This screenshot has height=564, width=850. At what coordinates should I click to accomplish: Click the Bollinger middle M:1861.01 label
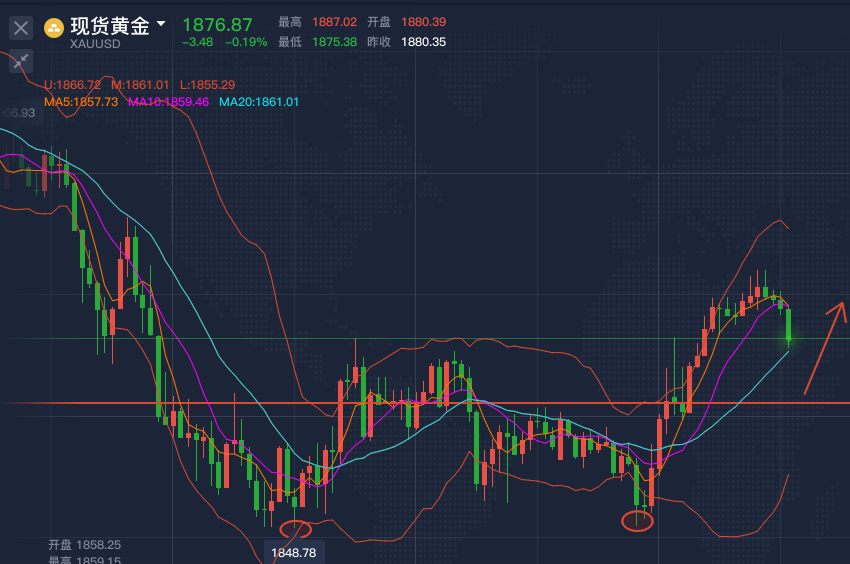pyautogui.click(x=140, y=85)
